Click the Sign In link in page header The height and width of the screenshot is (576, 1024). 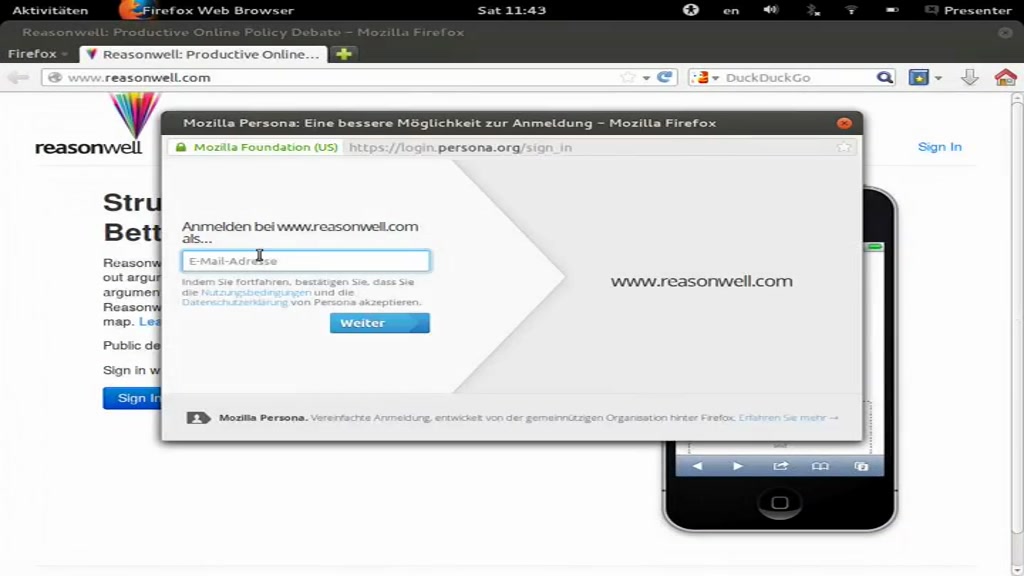[940, 147]
